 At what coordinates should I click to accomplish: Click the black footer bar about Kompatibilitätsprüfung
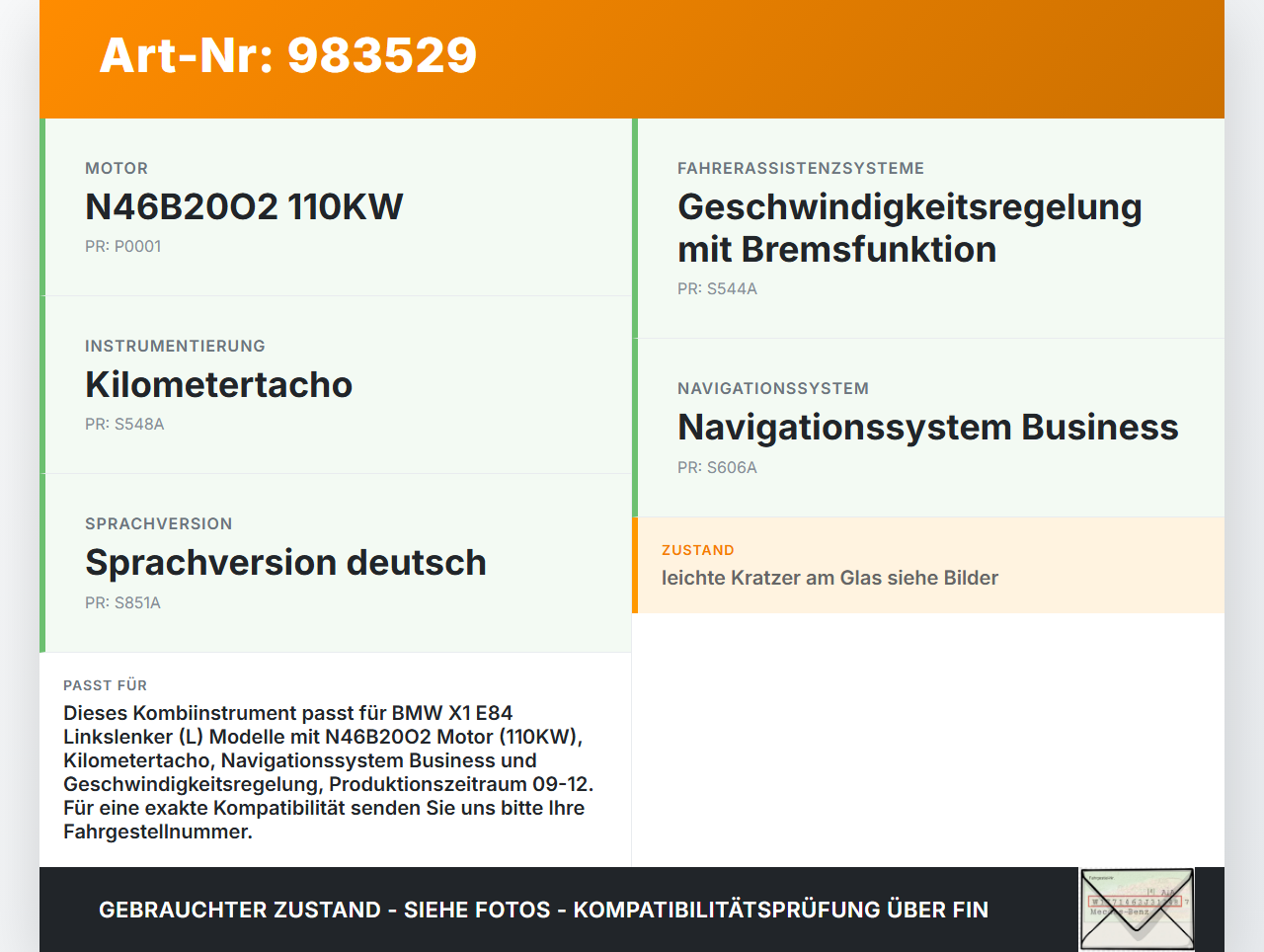[543, 909]
